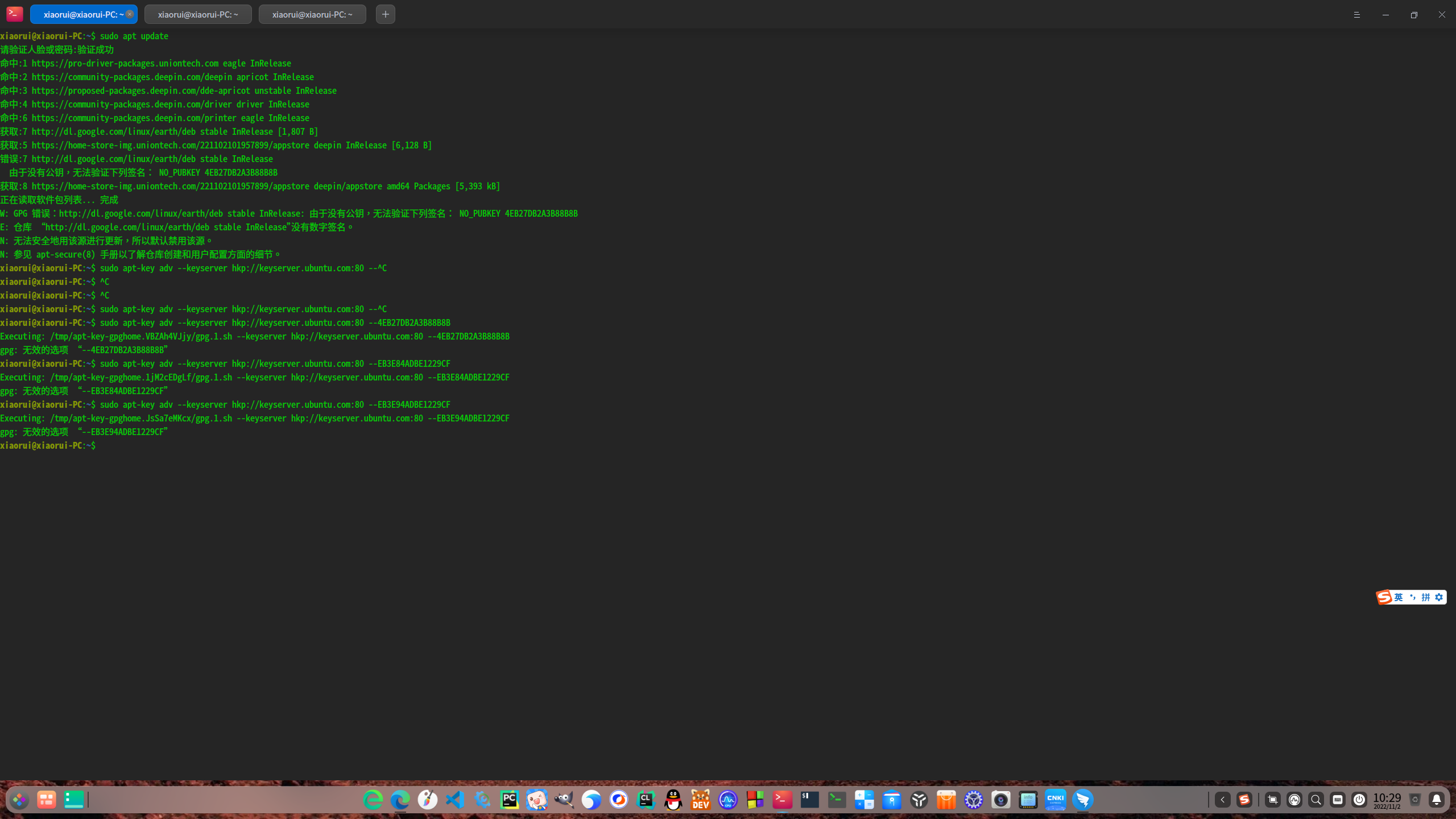Viewport: 1456px width, 819px height.
Task: Open the screenshot tool in tray
Action: pos(1272,800)
